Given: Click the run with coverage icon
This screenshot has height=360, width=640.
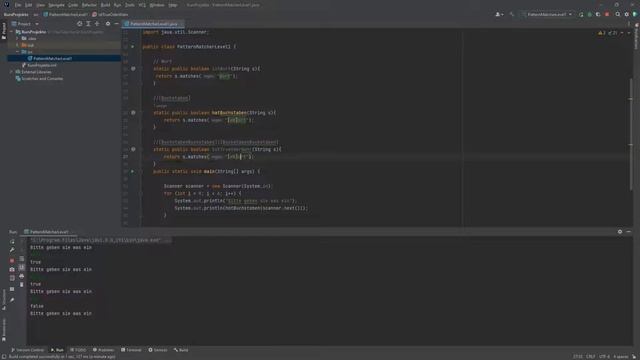Looking at the screenshot, I should (x=598, y=14).
